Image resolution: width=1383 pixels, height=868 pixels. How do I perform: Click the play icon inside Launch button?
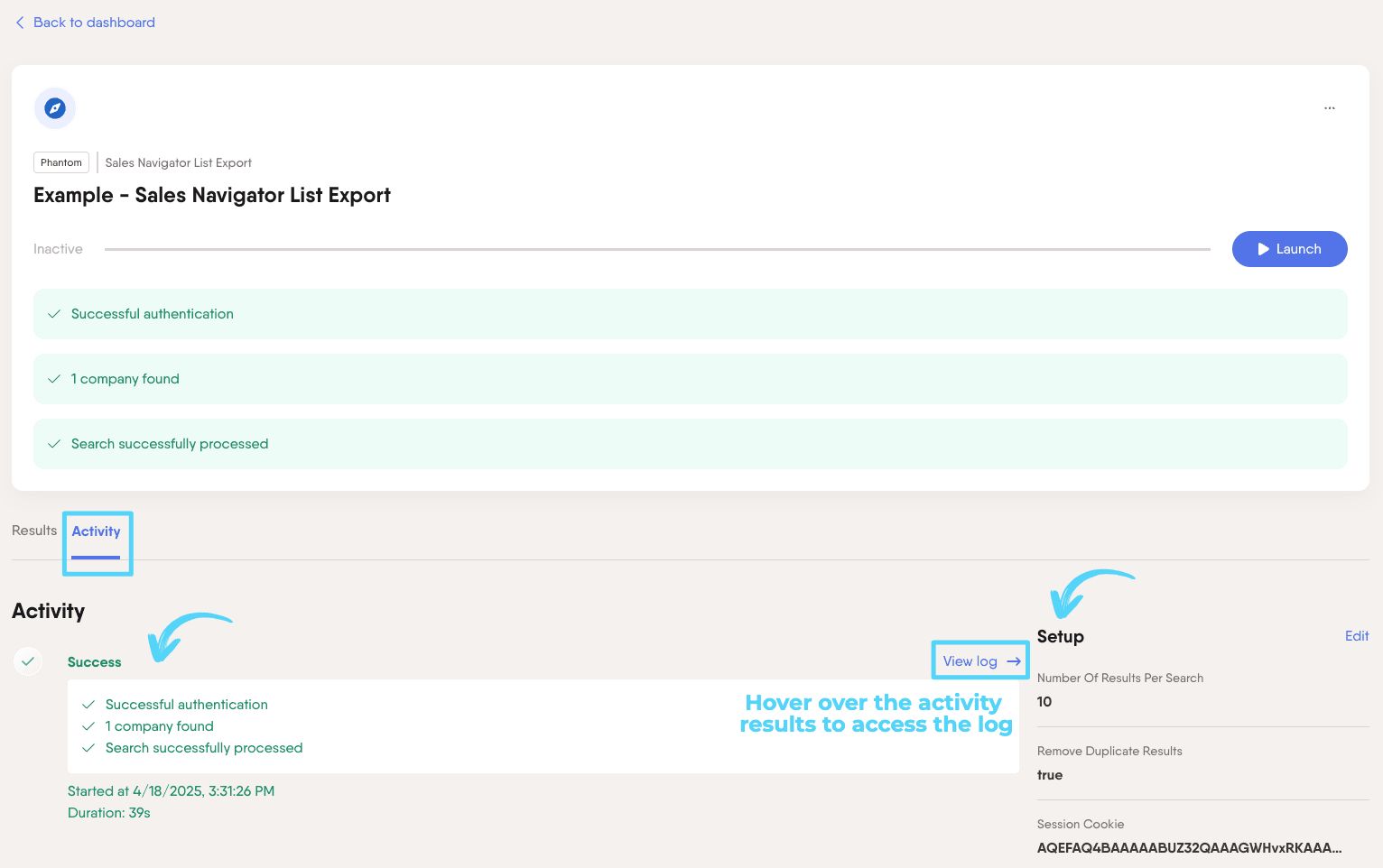click(1264, 249)
